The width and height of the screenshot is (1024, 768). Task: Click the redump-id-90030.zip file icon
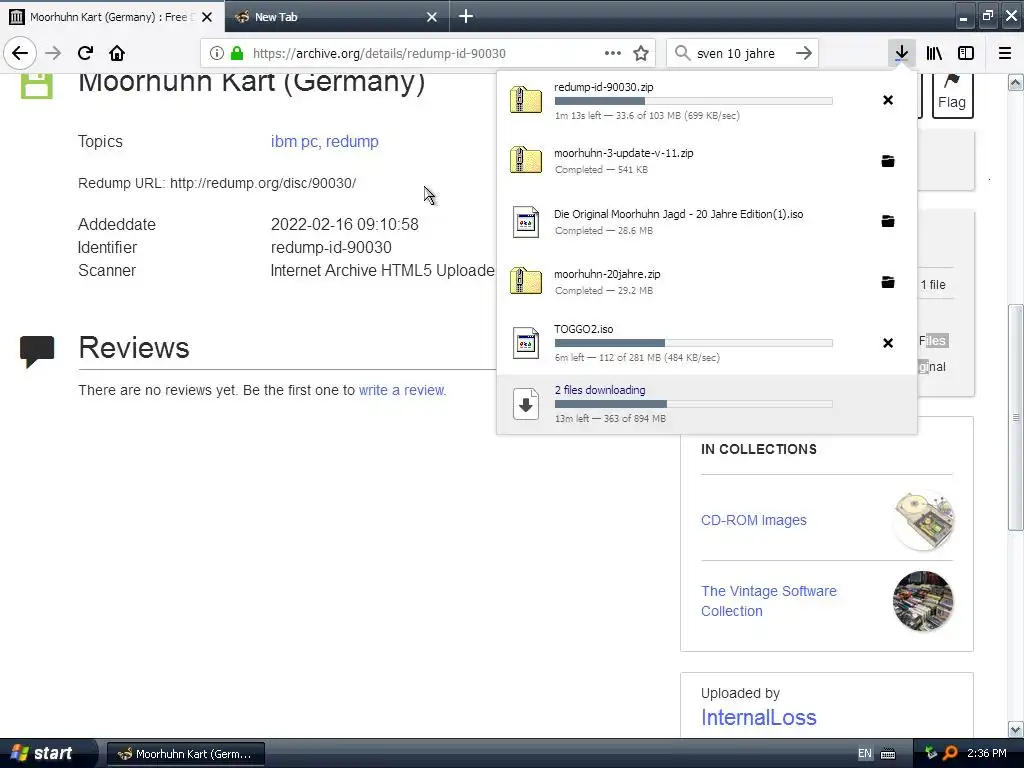click(526, 100)
